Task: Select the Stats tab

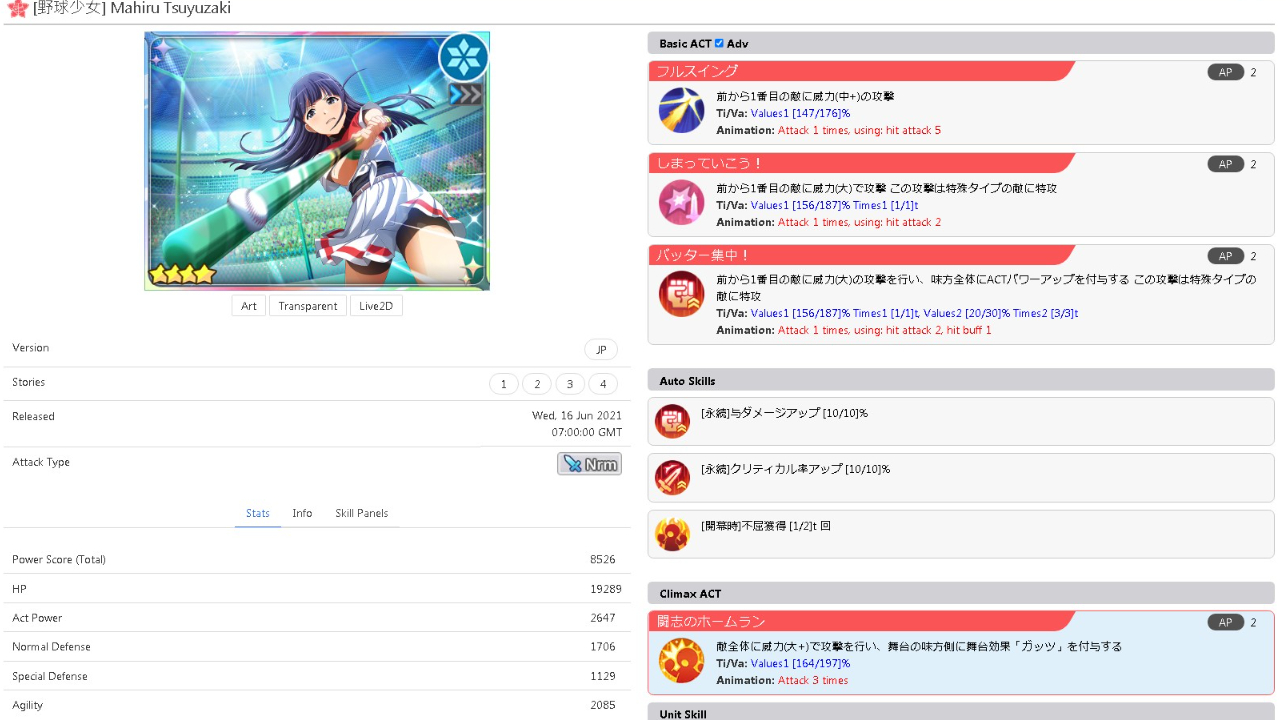Action: pyautogui.click(x=258, y=513)
